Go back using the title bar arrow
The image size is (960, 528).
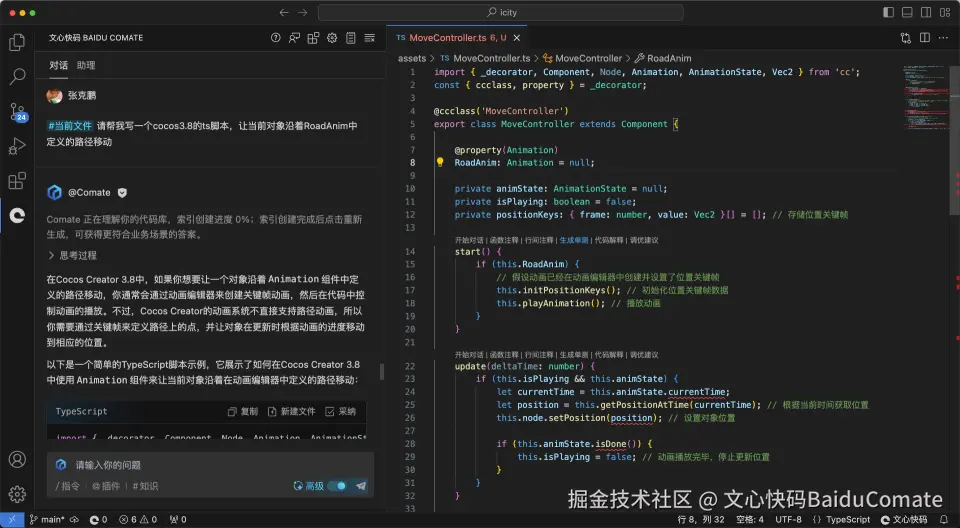tap(283, 12)
